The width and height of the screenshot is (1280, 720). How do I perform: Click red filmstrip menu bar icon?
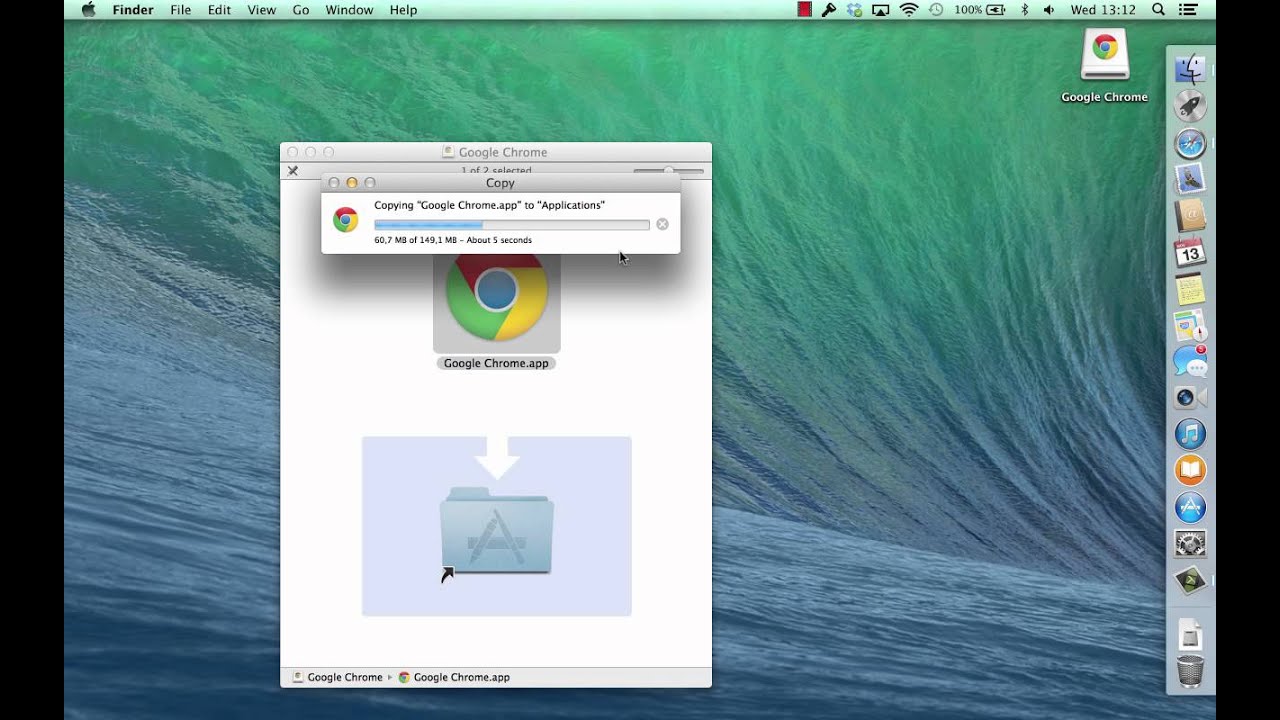pos(804,10)
